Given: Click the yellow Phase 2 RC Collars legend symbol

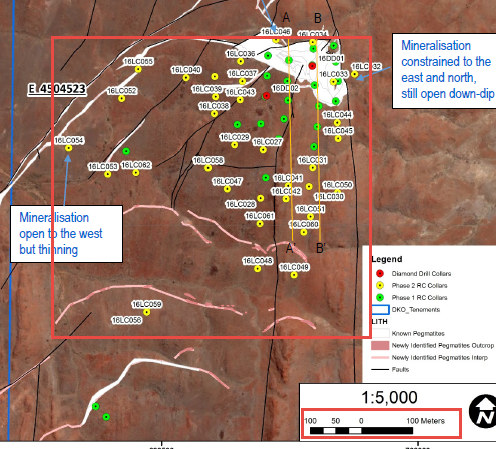Looking at the screenshot, I should (x=380, y=286).
